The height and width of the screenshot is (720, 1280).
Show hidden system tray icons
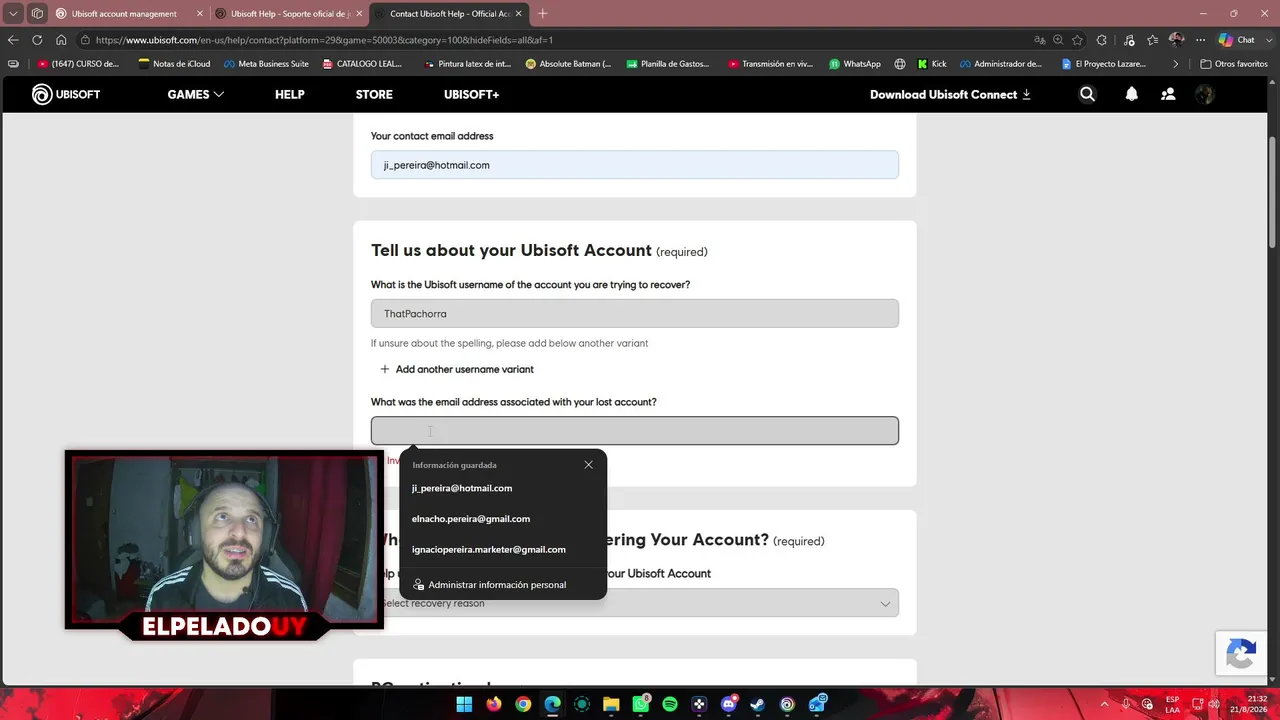click(1104, 704)
